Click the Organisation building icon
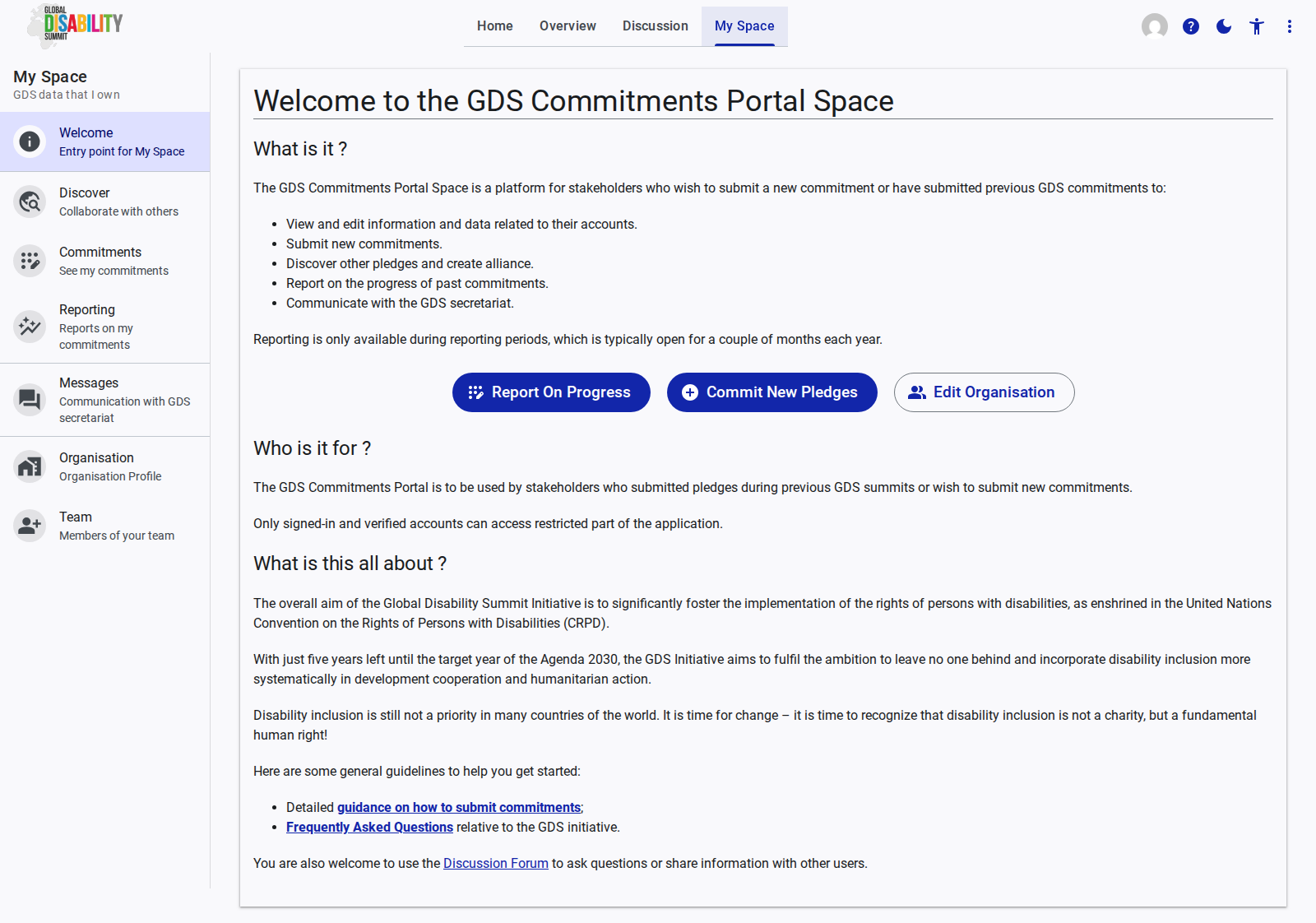This screenshot has width=1316, height=923. click(30, 466)
